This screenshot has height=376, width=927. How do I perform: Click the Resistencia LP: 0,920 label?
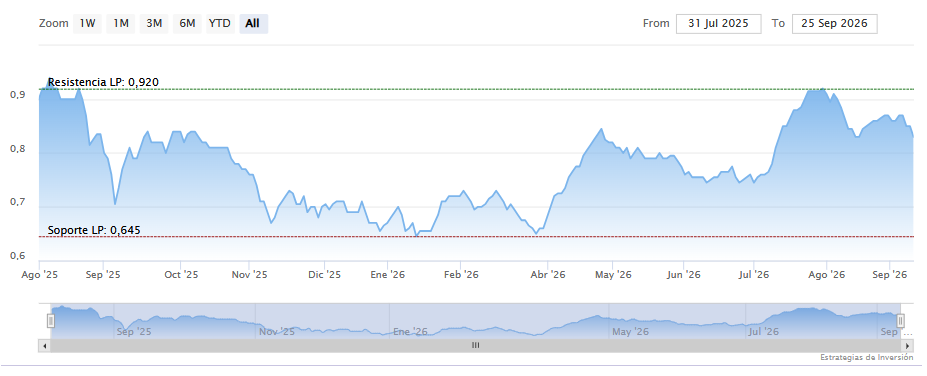[103, 82]
